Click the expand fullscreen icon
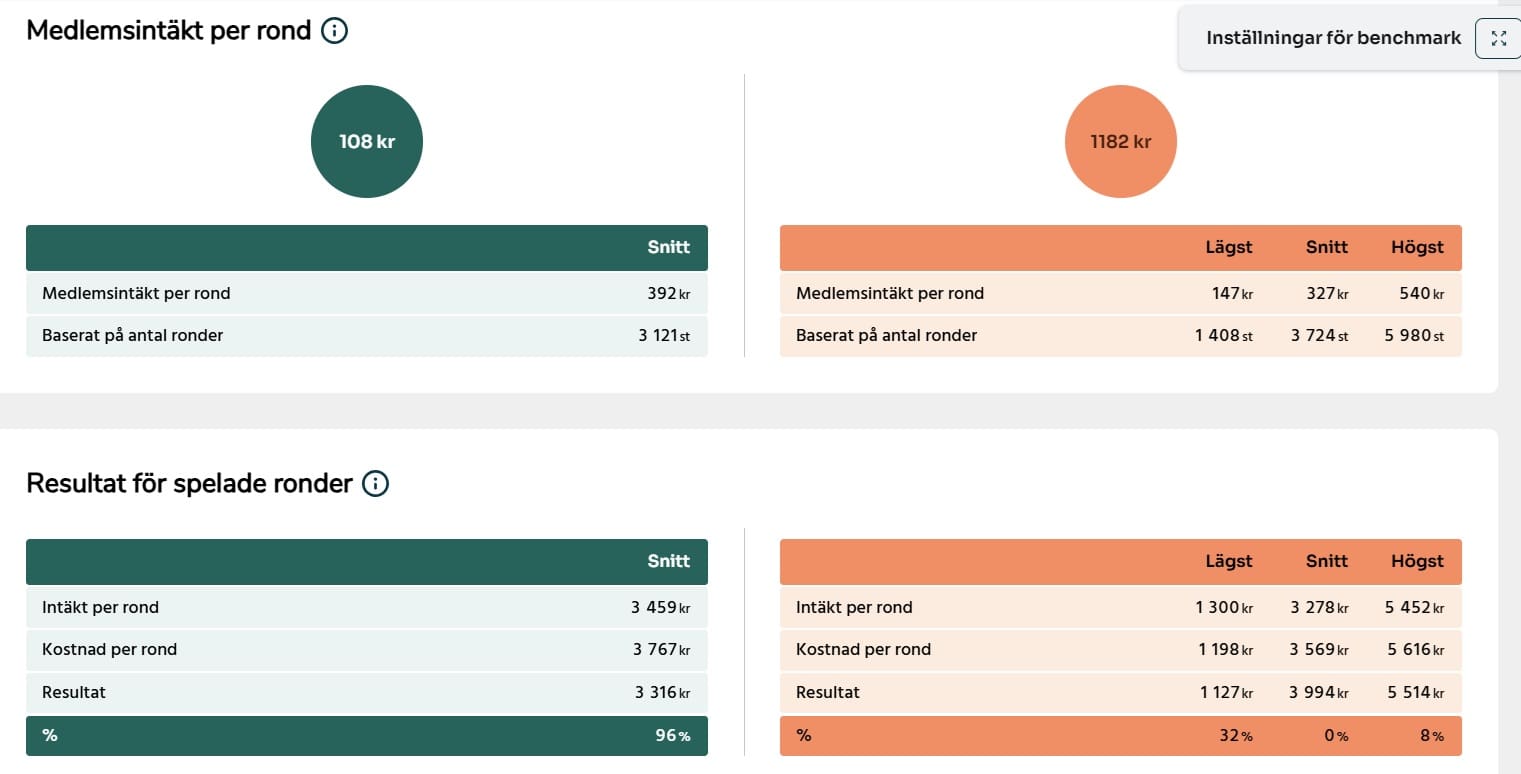The image size is (1521, 774). click(x=1498, y=39)
